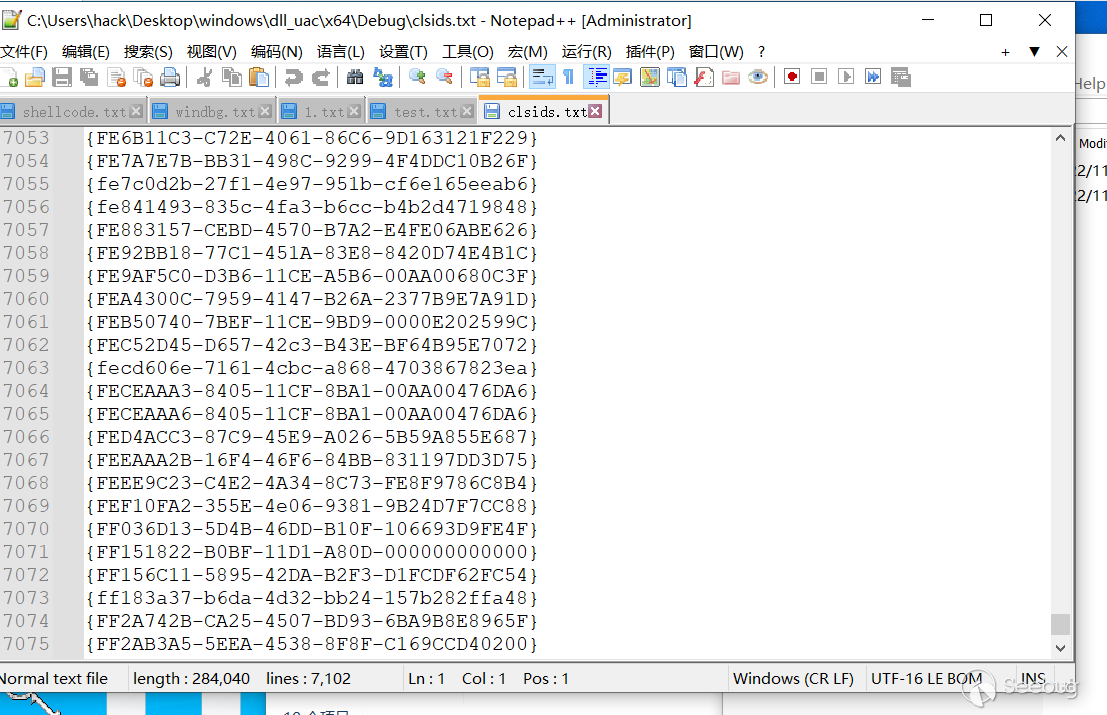1107x715 pixels.
Task: Click Windows (CR LF) line ending status
Action: click(794, 678)
